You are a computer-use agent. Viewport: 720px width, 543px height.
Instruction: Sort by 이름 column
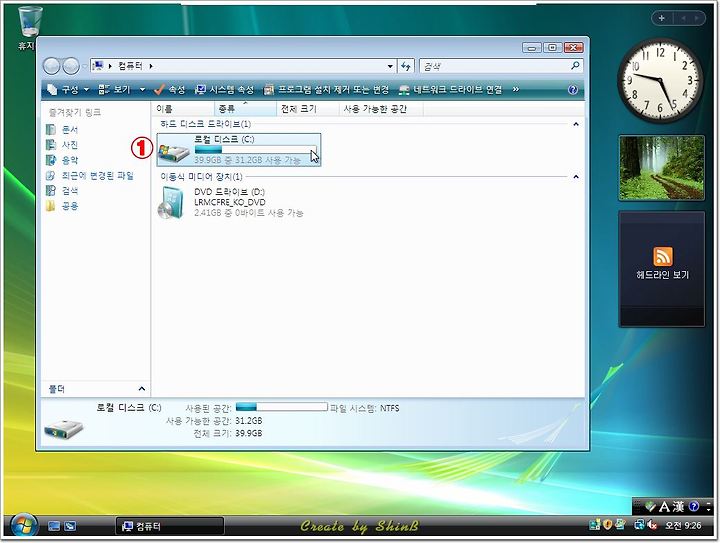click(x=183, y=109)
